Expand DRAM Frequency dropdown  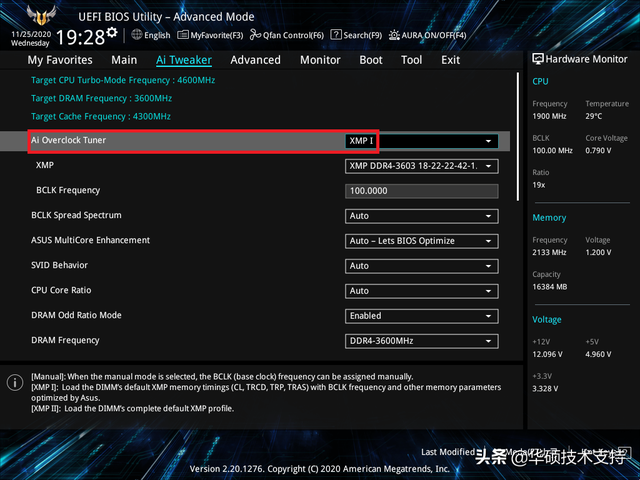pyautogui.click(x=422, y=341)
